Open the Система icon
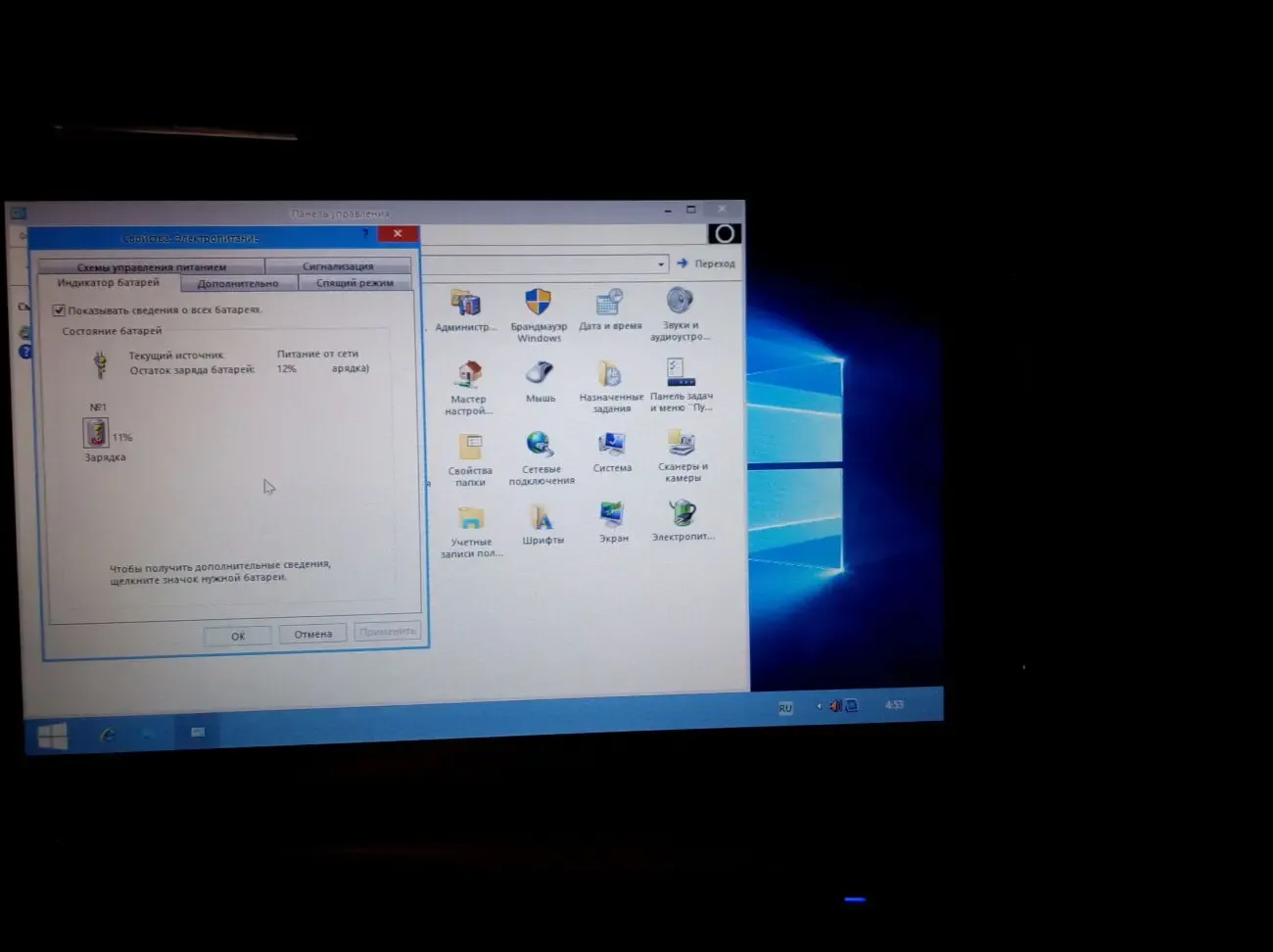Screen dimensions: 1273x952 (x=612, y=446)
